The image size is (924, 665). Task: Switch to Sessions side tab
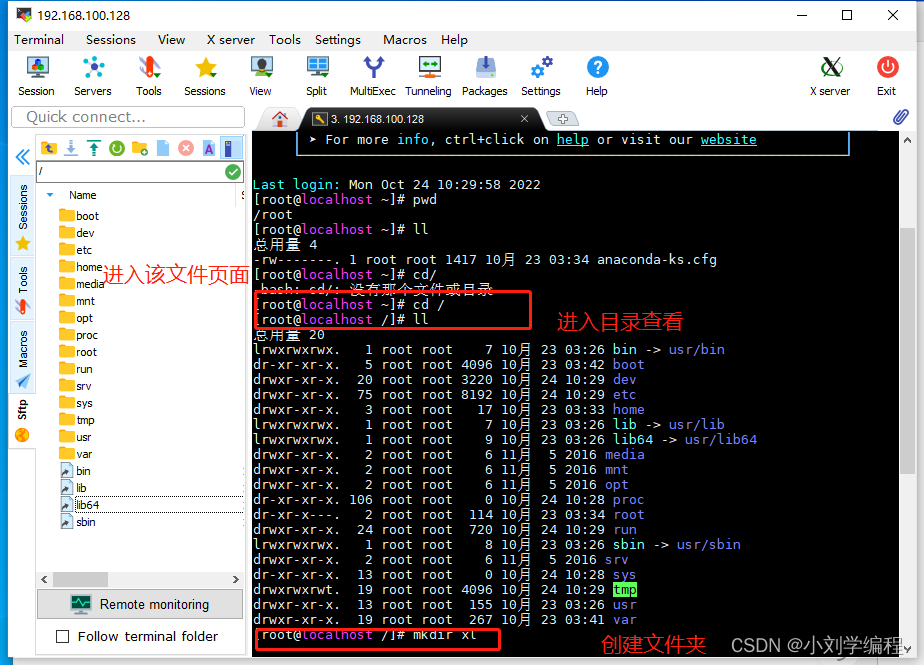click(x=23, y=216)
